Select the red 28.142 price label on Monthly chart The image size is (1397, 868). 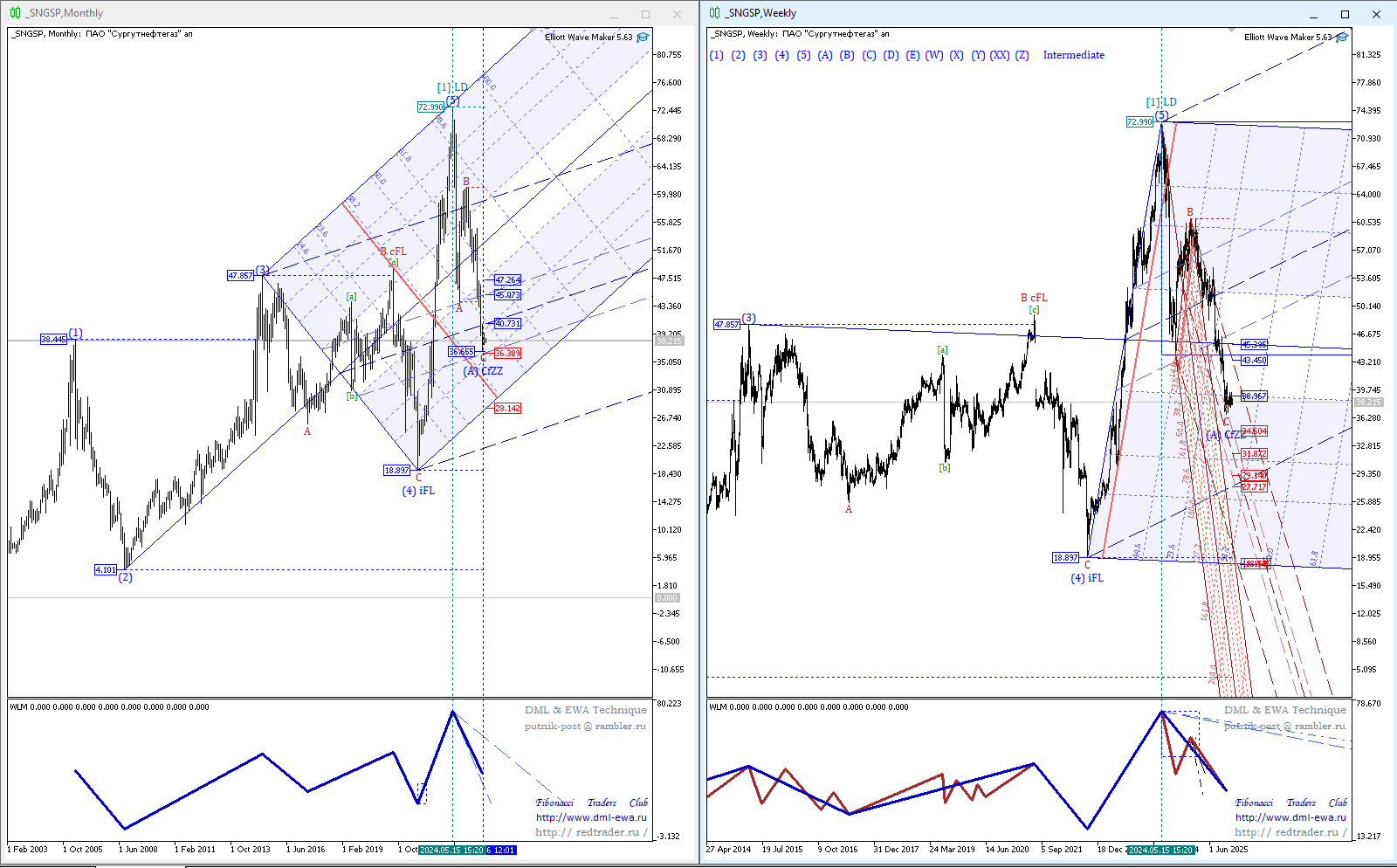(x=507, y=409)
